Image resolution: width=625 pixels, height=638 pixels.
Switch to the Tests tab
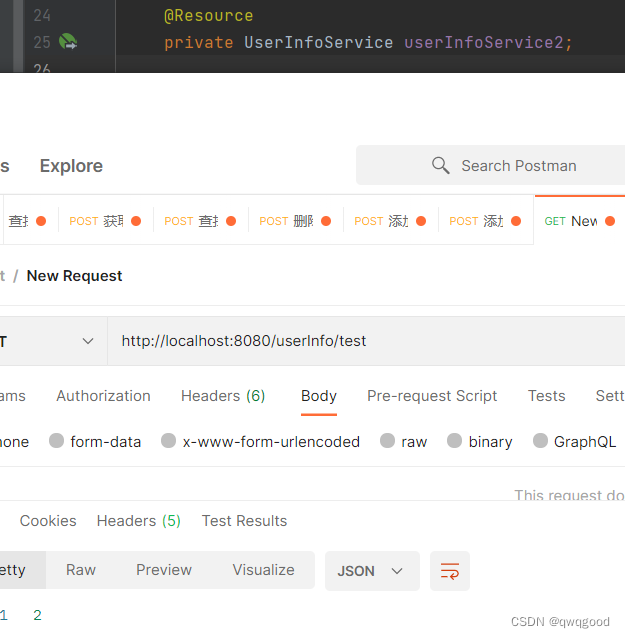pyautogui.click(x=546, y=396)
